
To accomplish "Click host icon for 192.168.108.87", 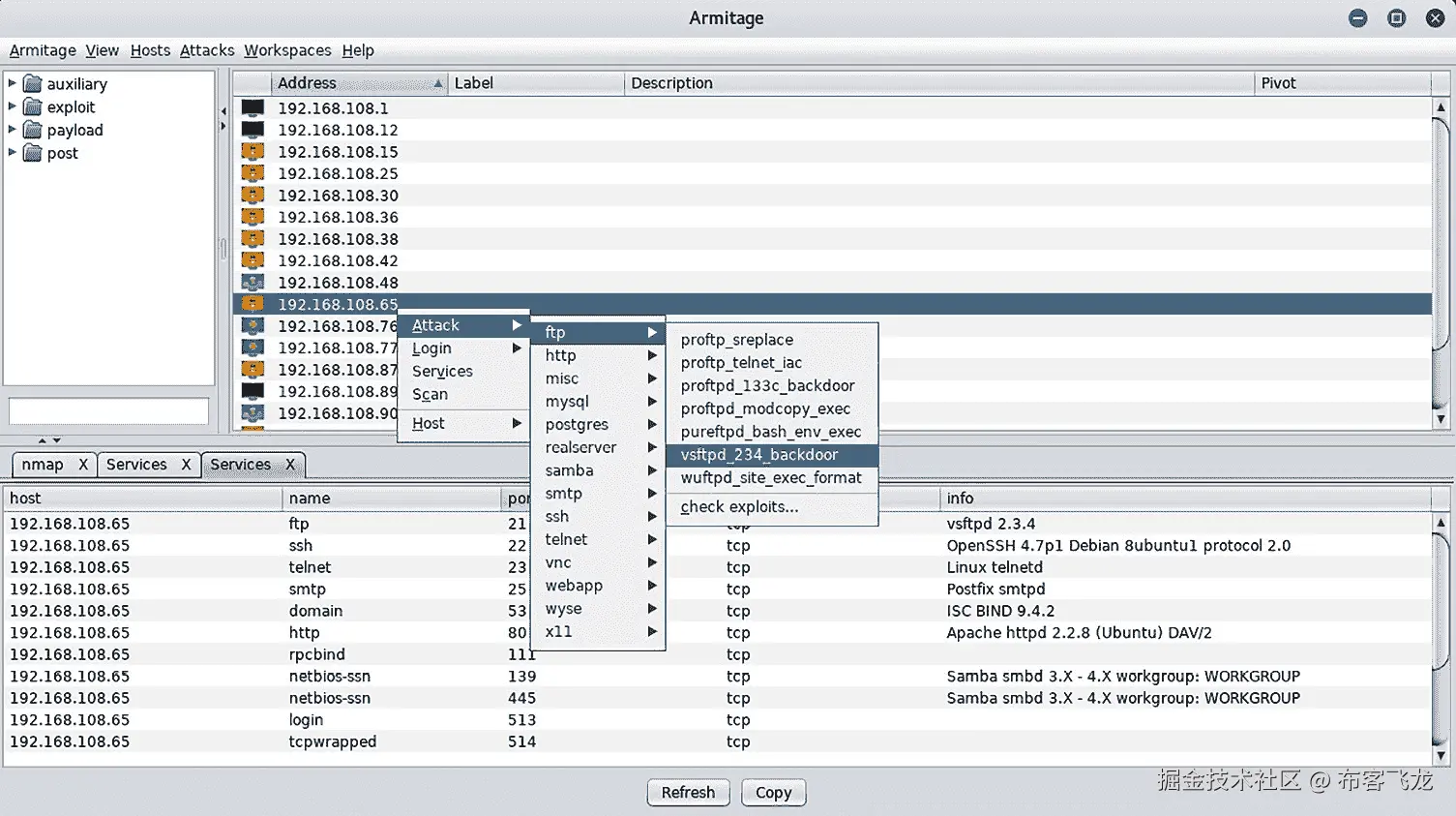I will coord(253,369).
